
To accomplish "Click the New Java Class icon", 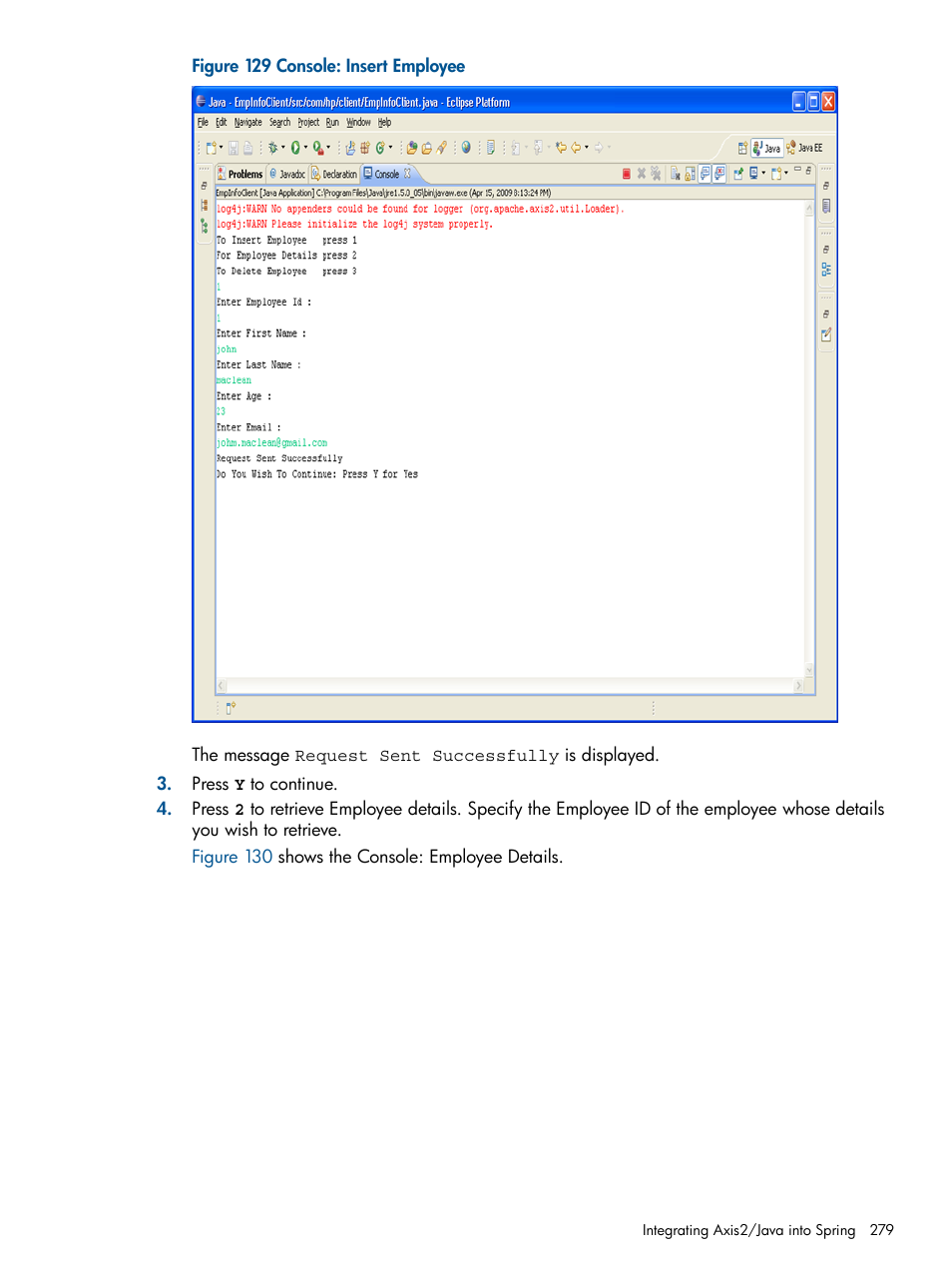I will tap(379, 148).
